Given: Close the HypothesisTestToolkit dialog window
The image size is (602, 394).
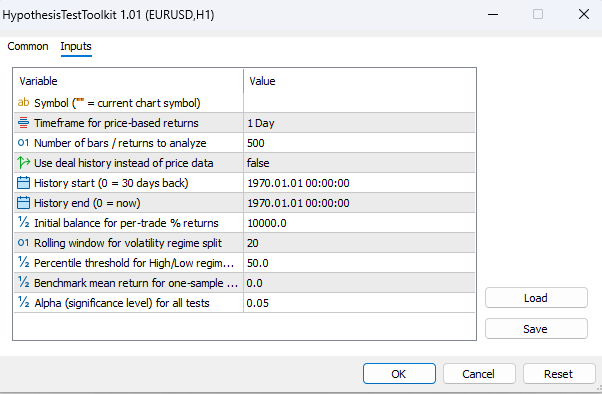Looking at the screenshot, I should (x=584, y=14).
